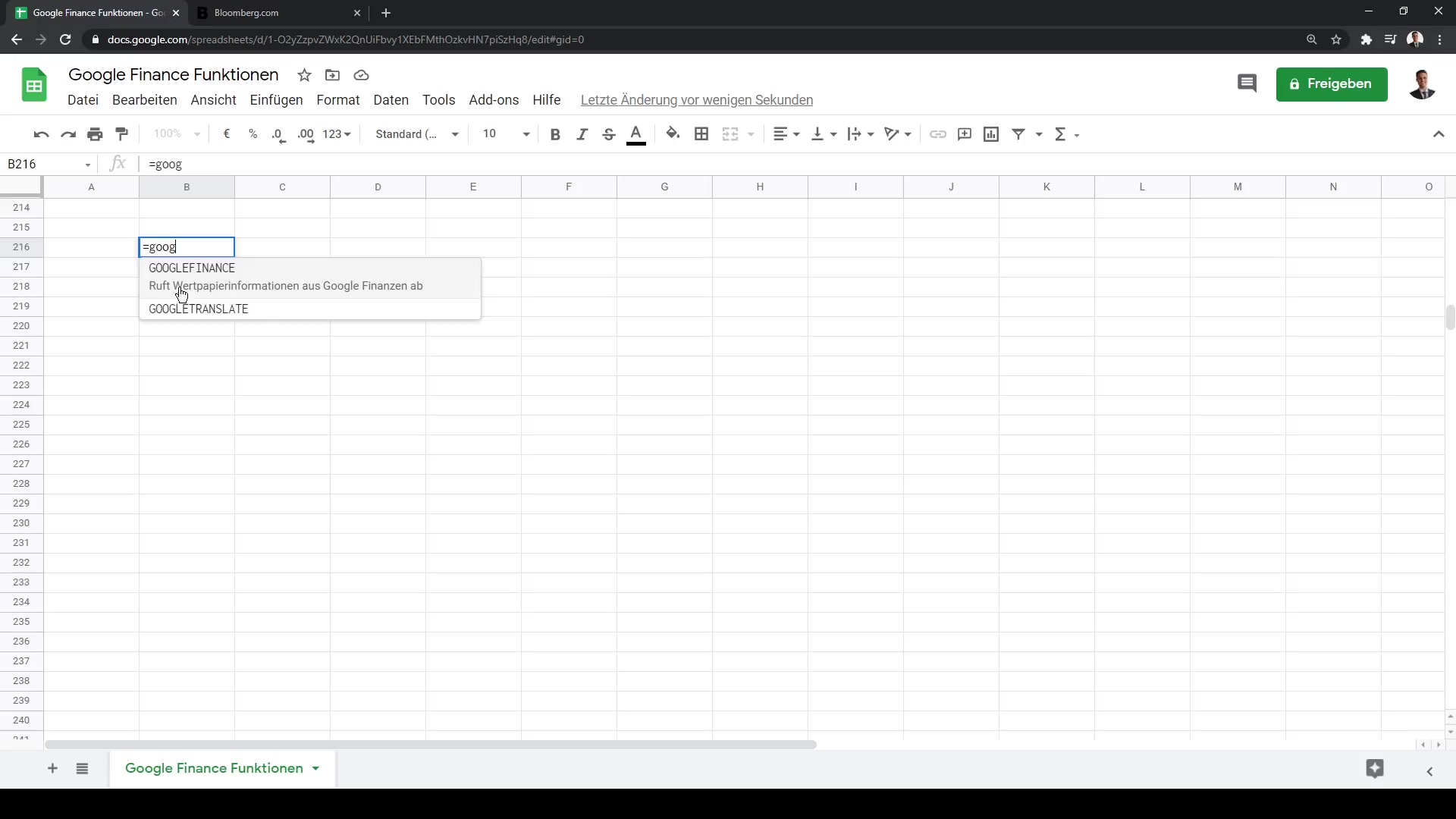1456x819 pixels.
Task: Open the Google Finance Funktionen sheet tab menu
Action: pos(316,768)
